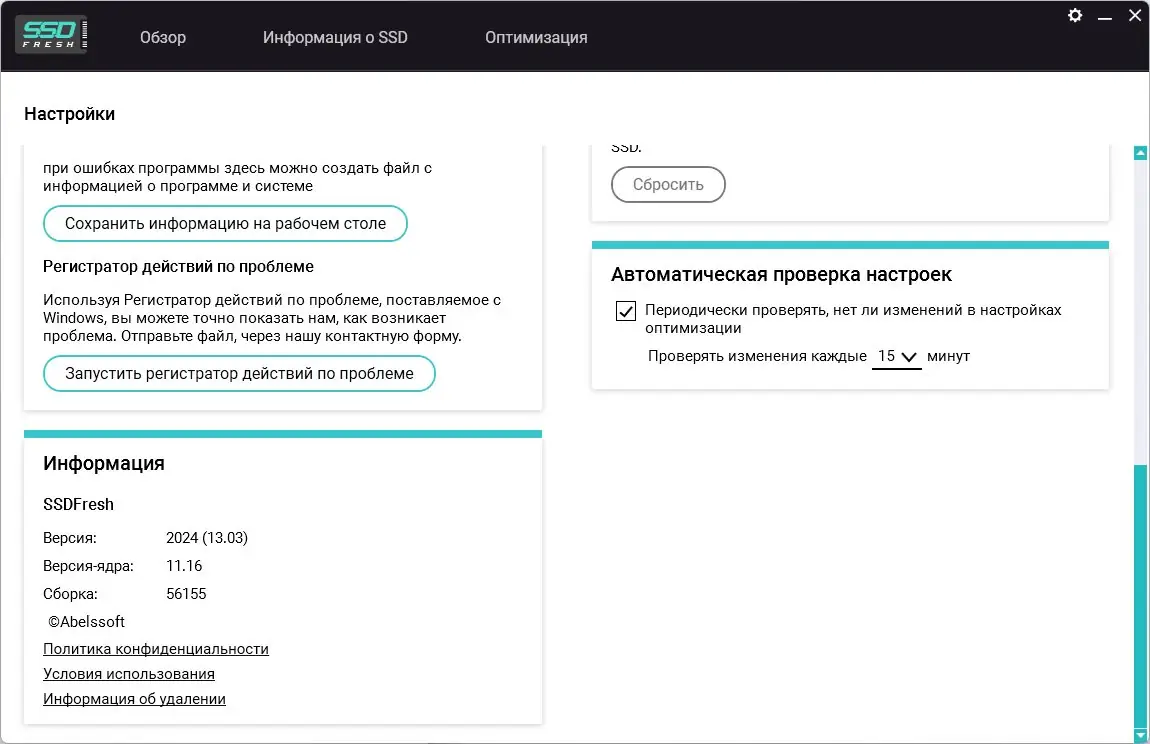Open the settings gear icon

pyautogui.click(x=1074, y=15)
